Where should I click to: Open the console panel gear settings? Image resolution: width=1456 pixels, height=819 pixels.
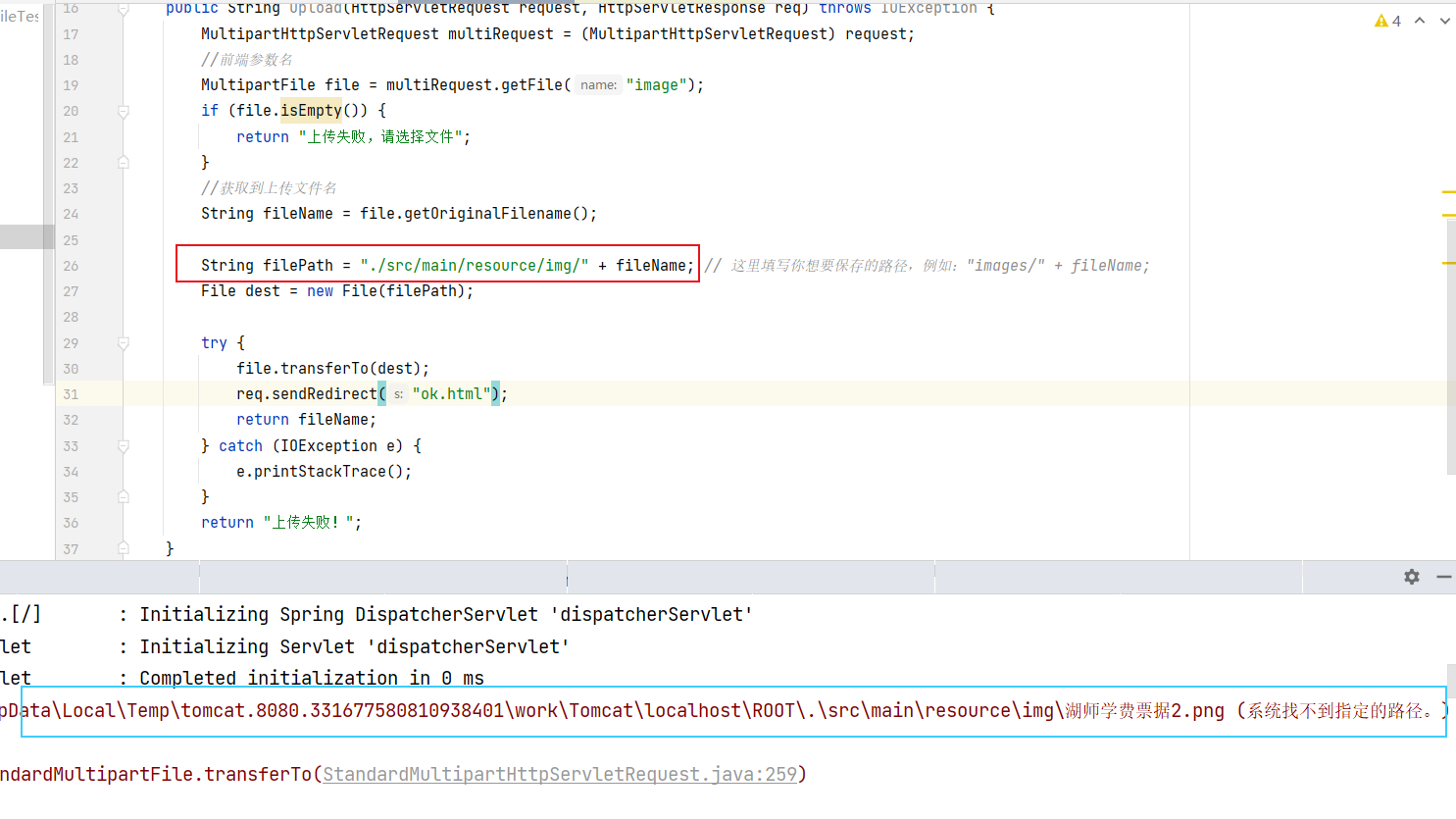coord(1412,577)
